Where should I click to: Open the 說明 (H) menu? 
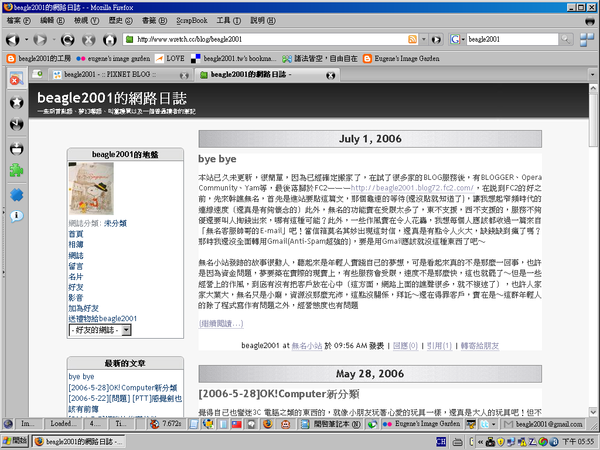(x=263, y=21)
